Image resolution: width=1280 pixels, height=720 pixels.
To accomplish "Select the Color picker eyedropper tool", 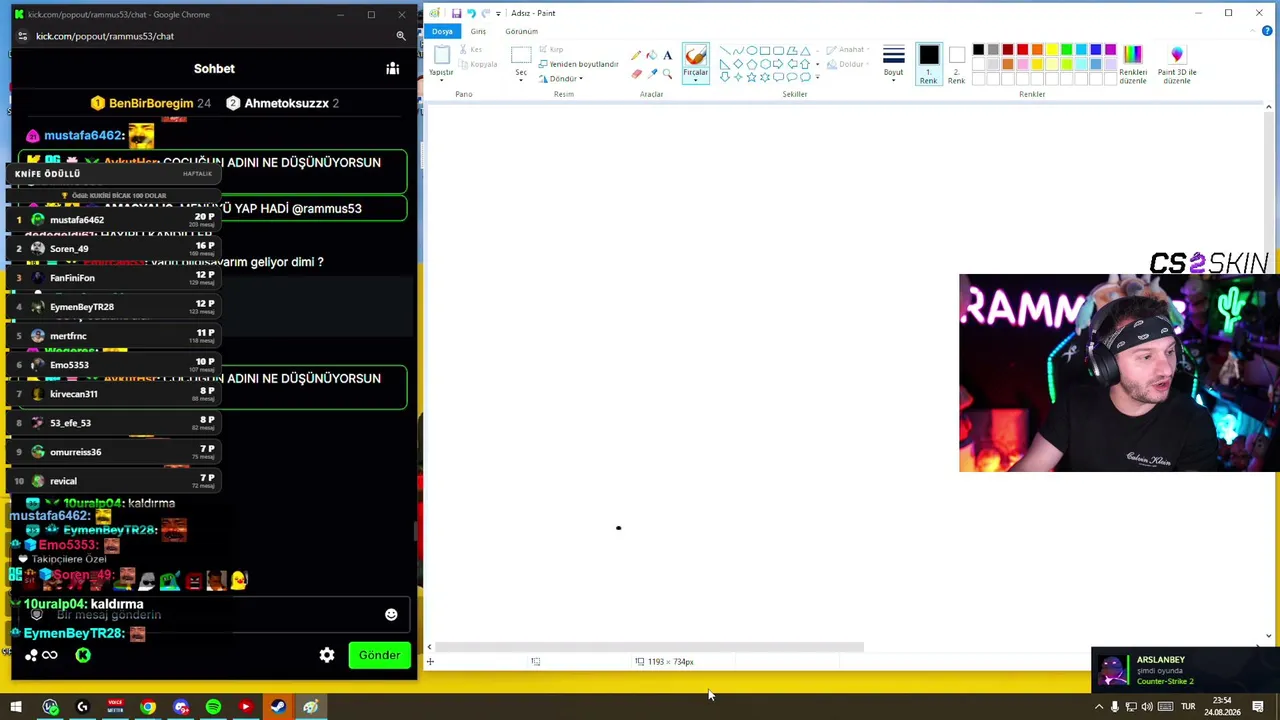I will pos(652,73).
